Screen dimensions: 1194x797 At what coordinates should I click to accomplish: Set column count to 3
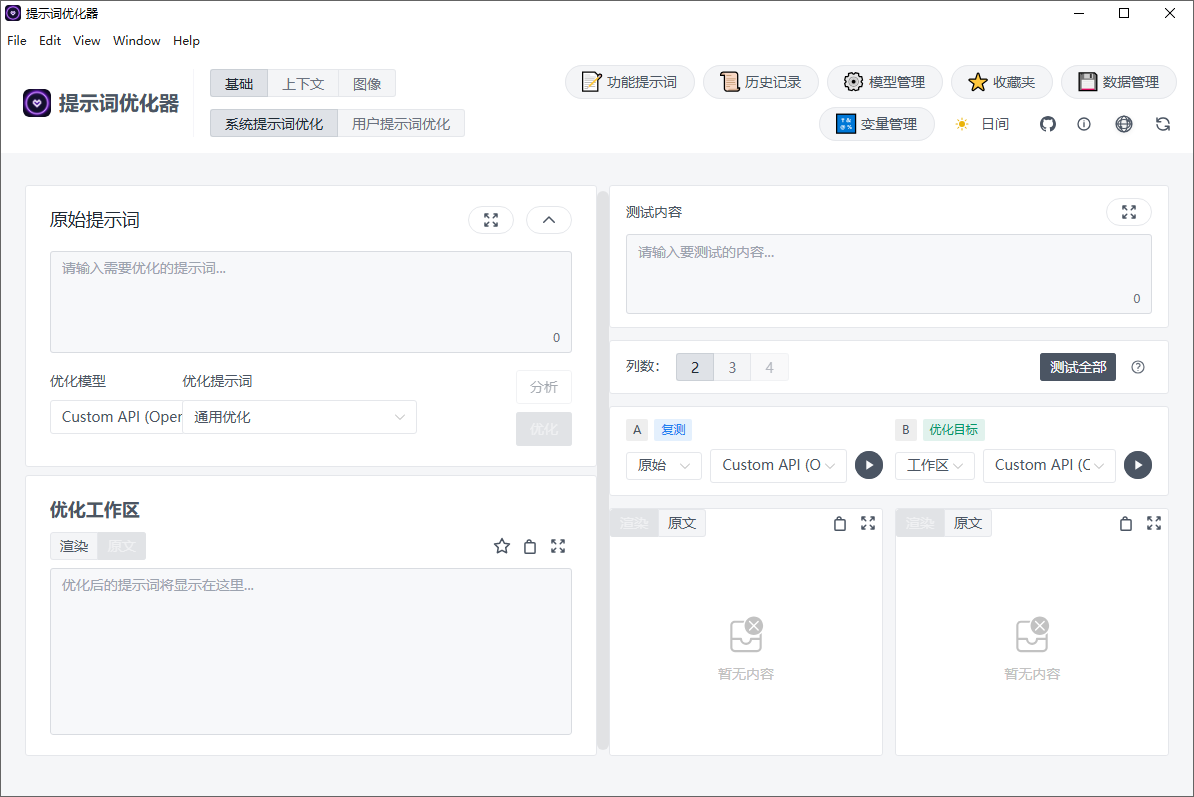point(732,367)
